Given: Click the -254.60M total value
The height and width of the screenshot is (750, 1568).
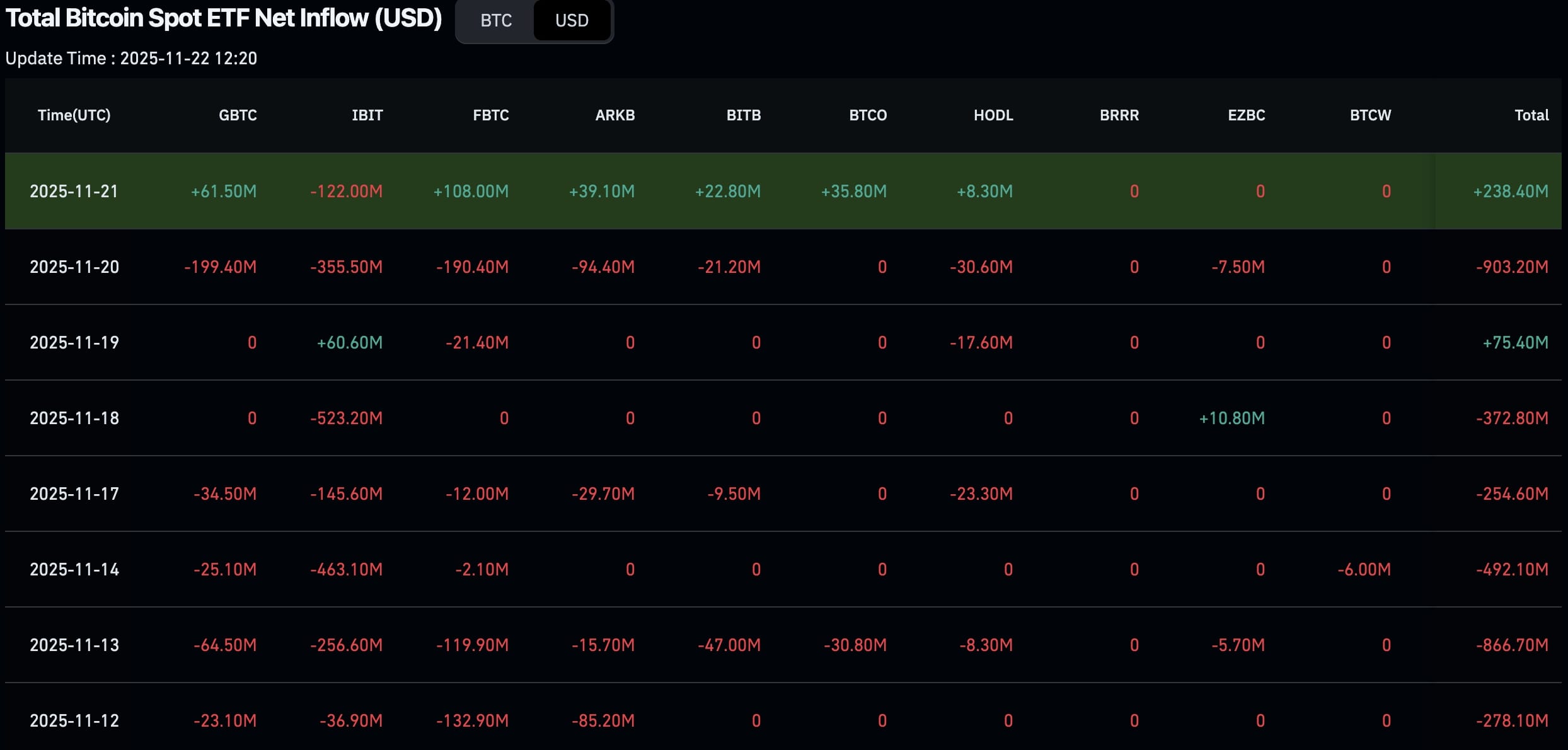Looking at the screenshot, I should tap(1512, 494).
